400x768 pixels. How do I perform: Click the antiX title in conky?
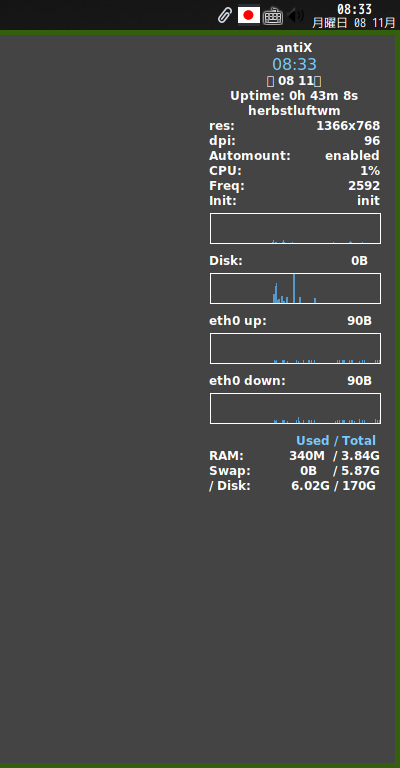(294, 48)
